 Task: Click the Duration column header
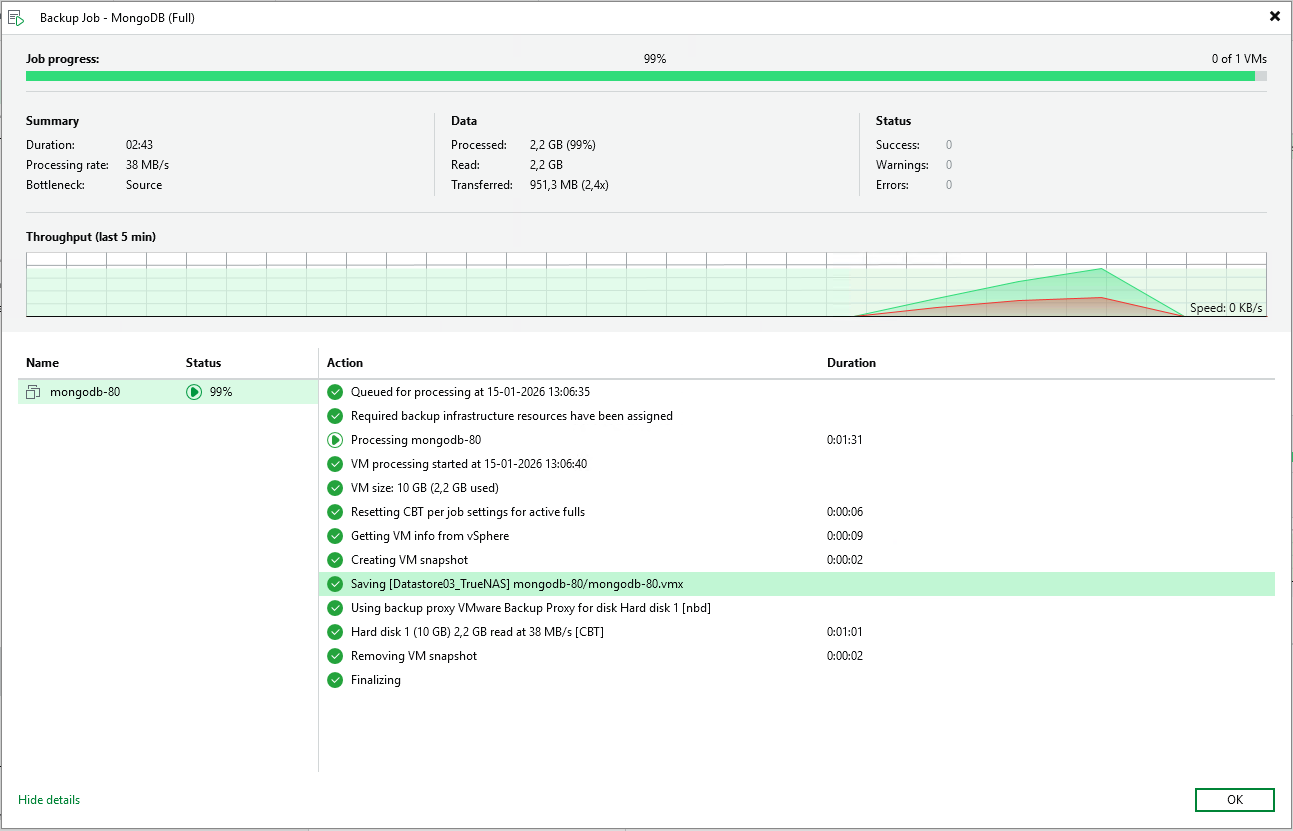coord(851,363)
